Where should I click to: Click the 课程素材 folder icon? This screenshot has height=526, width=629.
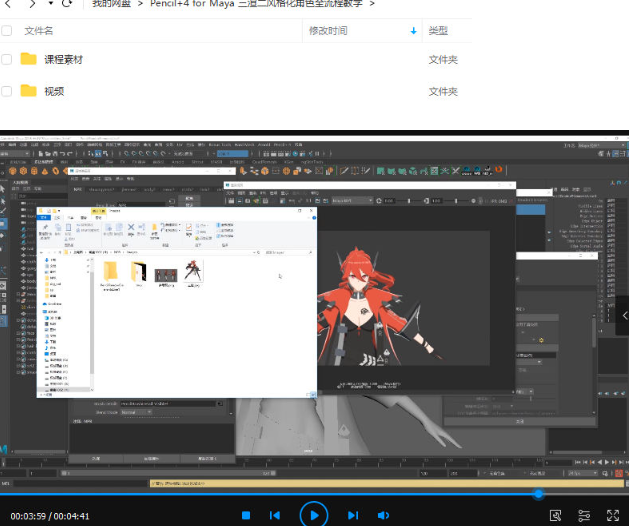pyautogui.click(x=28, y=59)
